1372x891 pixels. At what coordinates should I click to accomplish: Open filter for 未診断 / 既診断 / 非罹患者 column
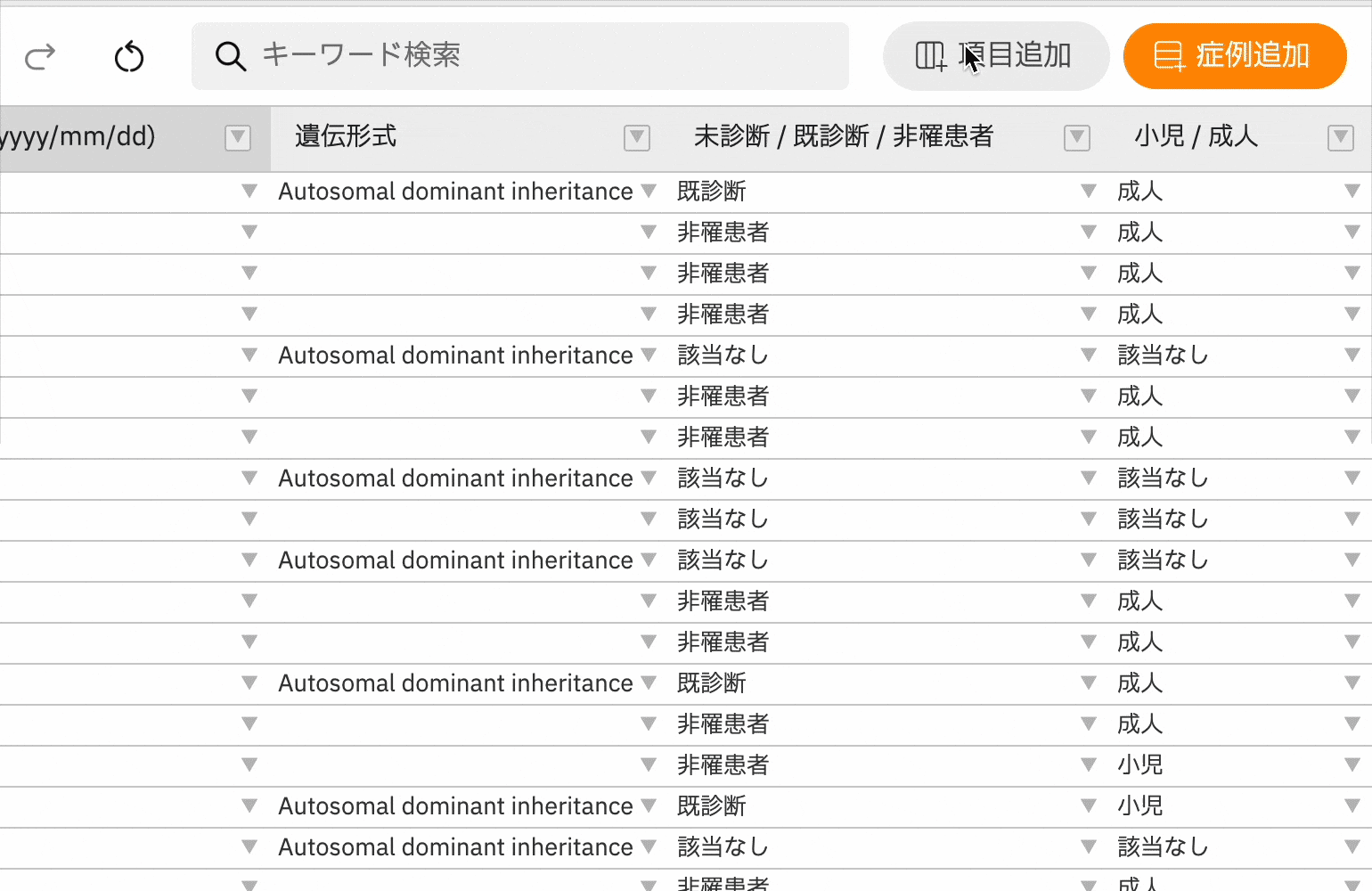coord(1077,138)
